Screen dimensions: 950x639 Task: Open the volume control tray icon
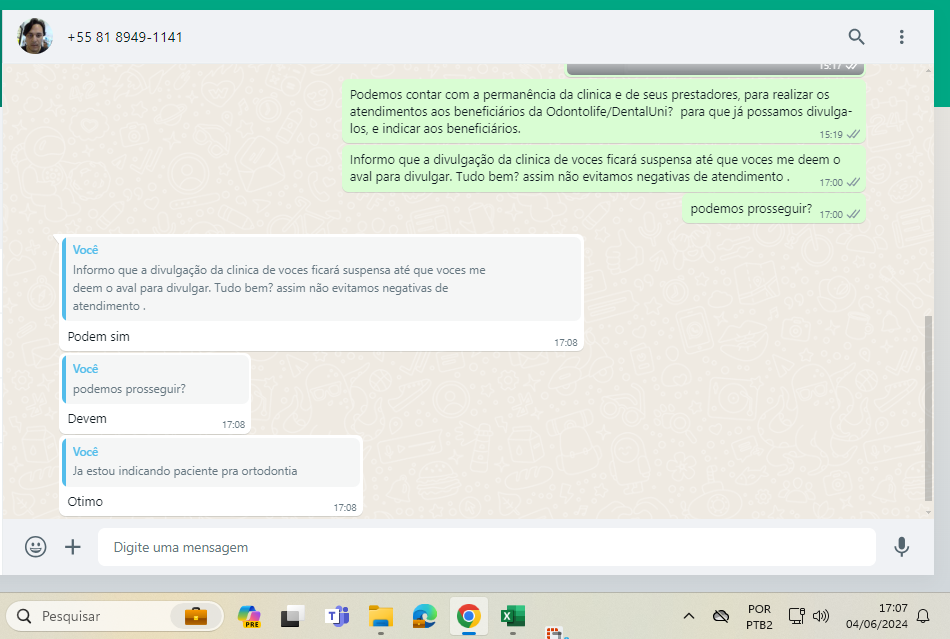pos(820,616)
